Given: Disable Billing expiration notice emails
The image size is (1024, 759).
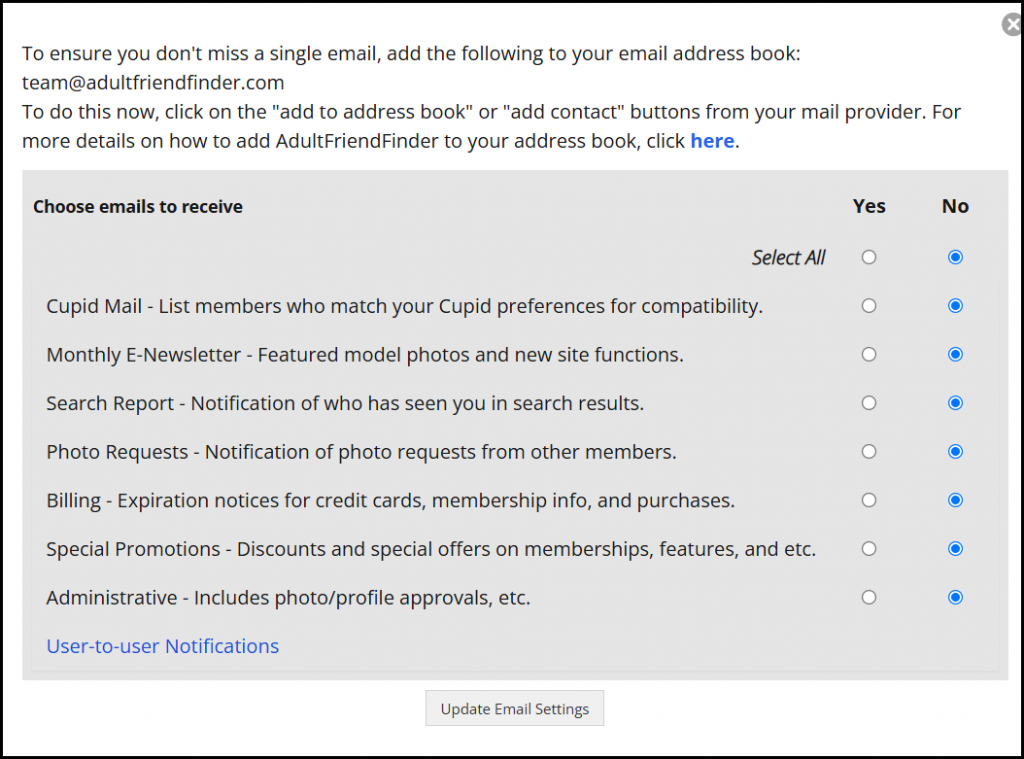Looking at the screenshot, I should click(955, 500).
